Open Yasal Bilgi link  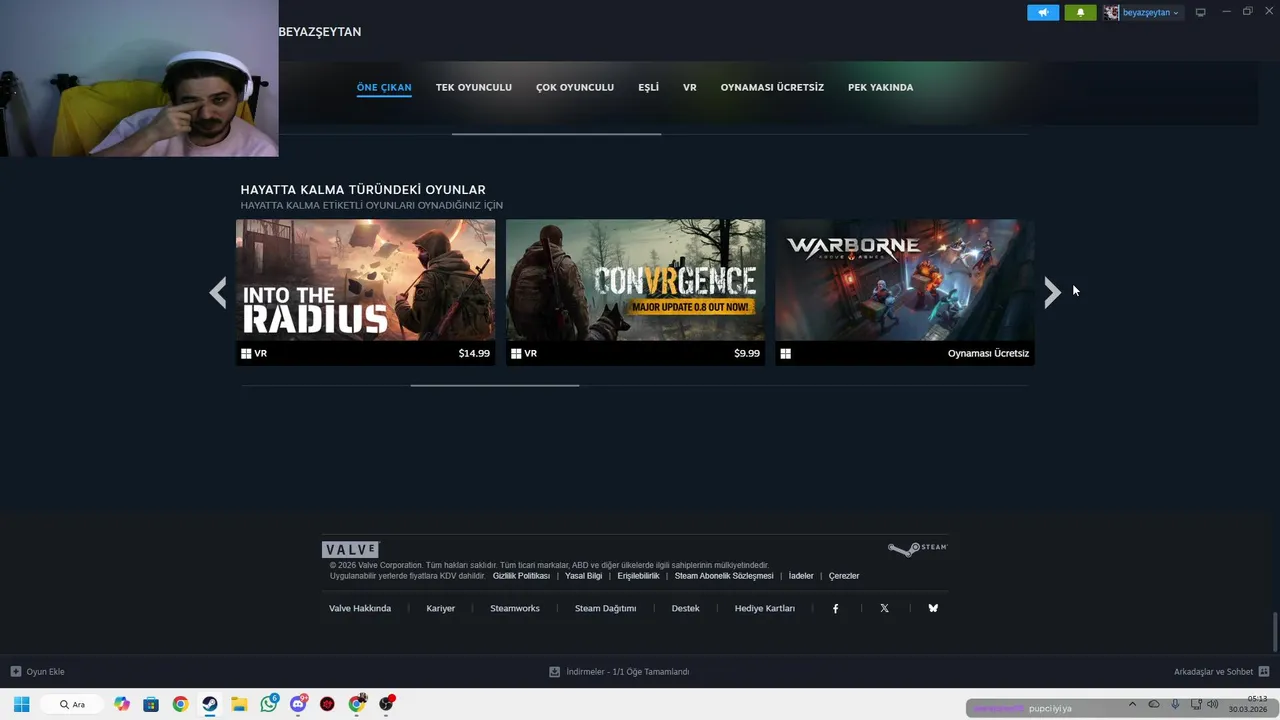pyautogui.click(x=584, y=576)
